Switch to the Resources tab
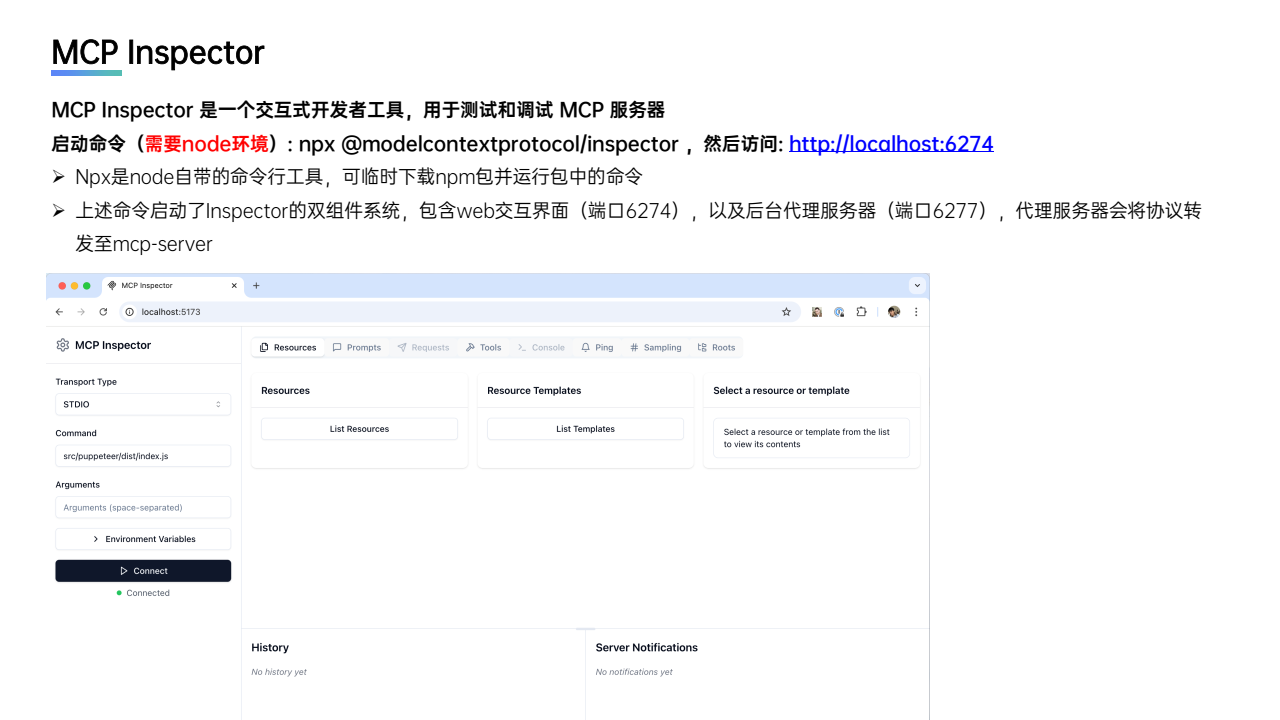The image size is (1280, 720). [288, 348]
